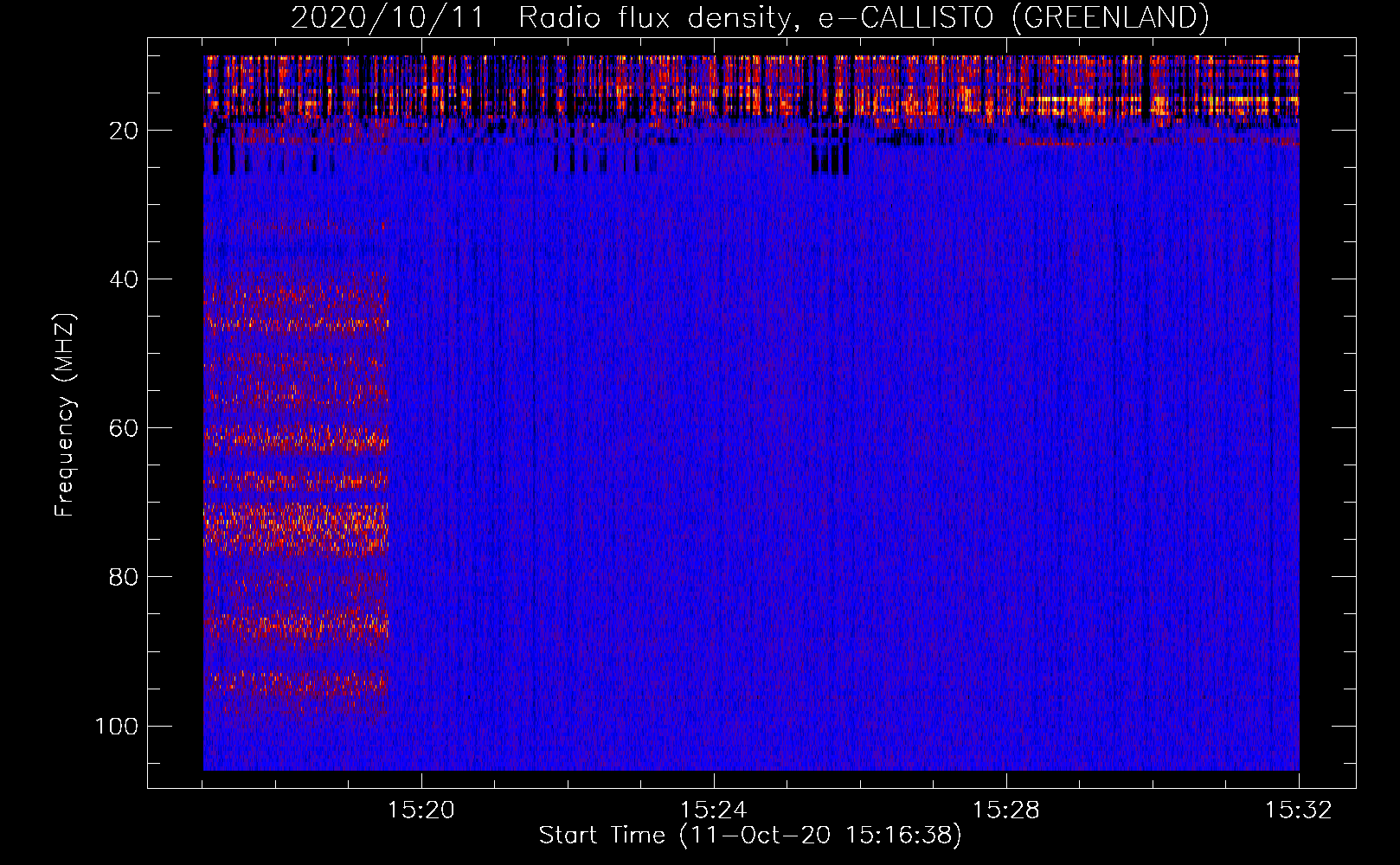Click the 15:24 time tick label
Viewport: 1400px width, 865px height.
[x=714, y=811]
